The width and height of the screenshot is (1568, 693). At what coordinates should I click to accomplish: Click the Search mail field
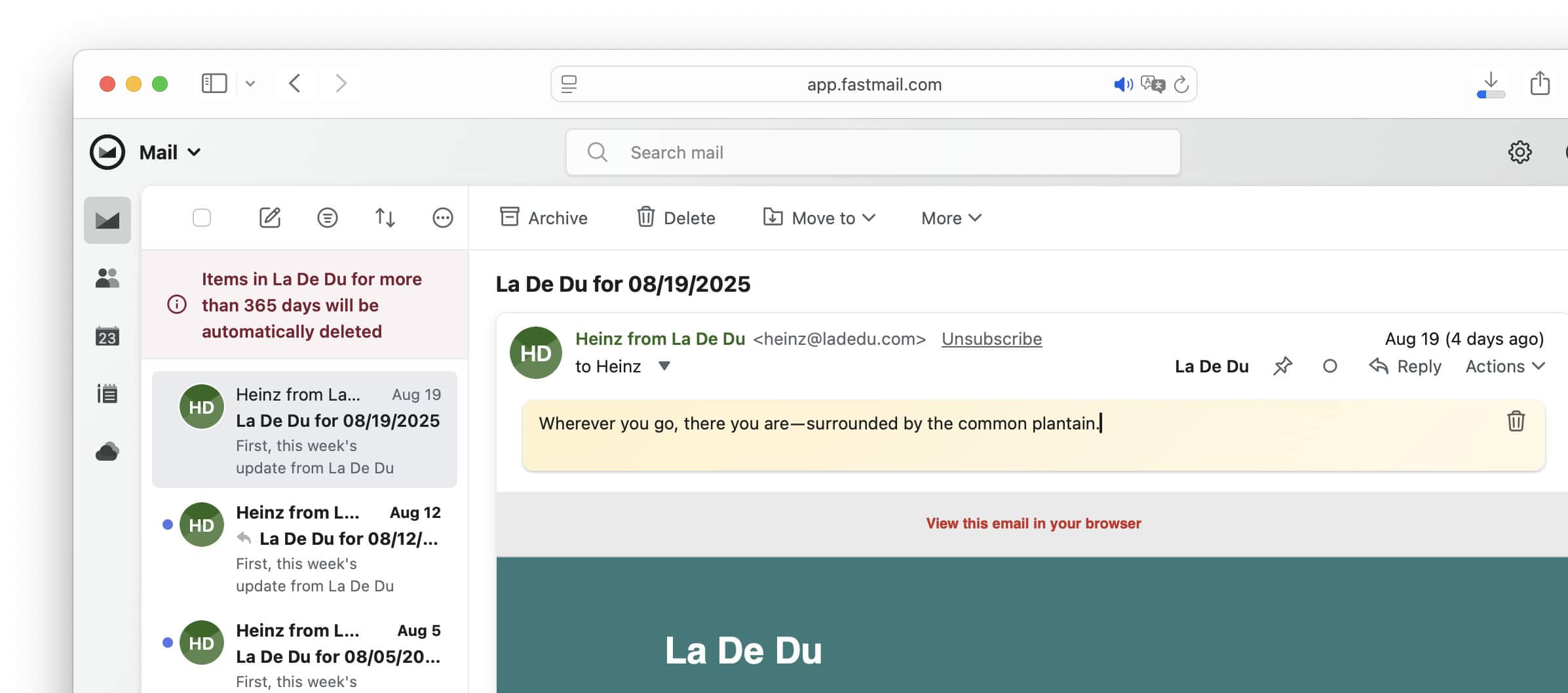pos(873,152)
